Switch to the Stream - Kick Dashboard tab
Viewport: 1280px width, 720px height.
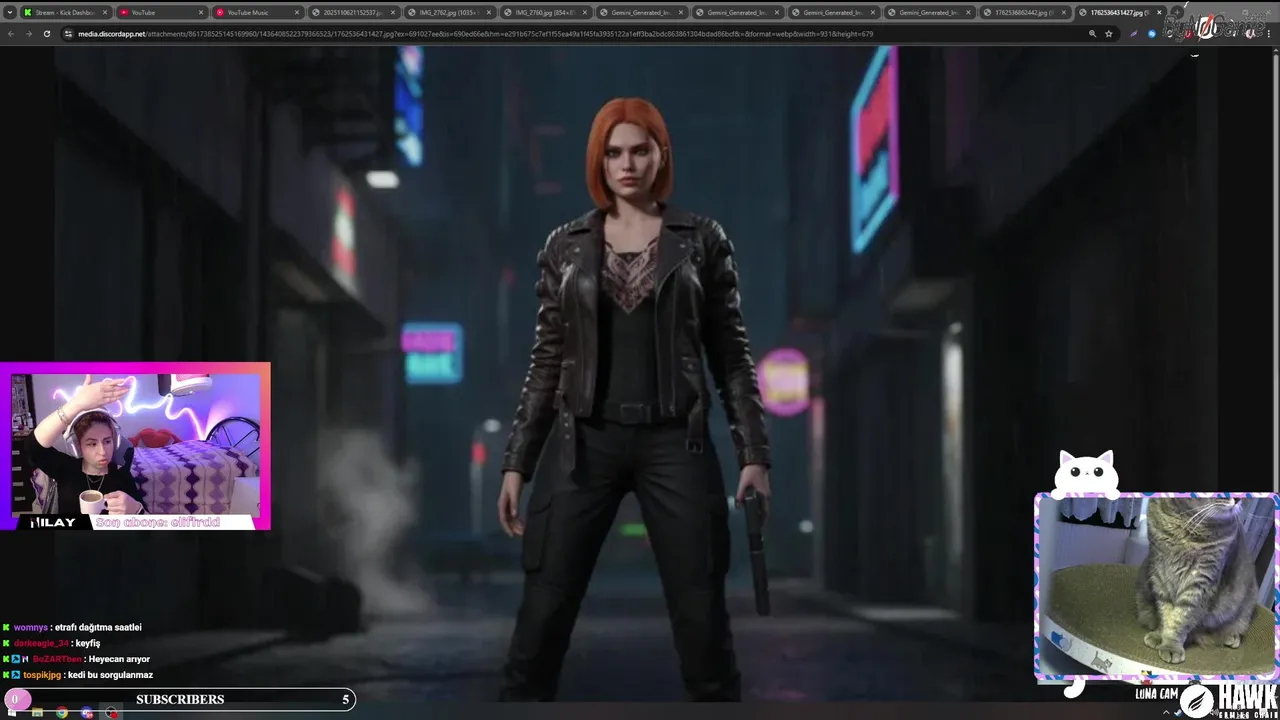[65, 13]
